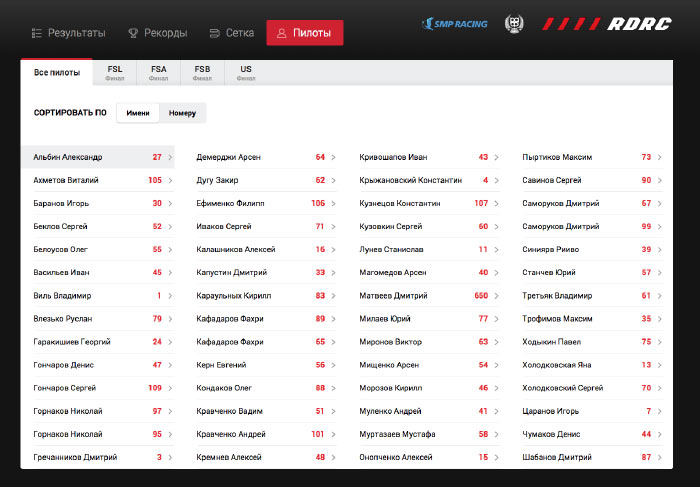
Task: Click the RDRC logo
Action: tap(607, 23)
